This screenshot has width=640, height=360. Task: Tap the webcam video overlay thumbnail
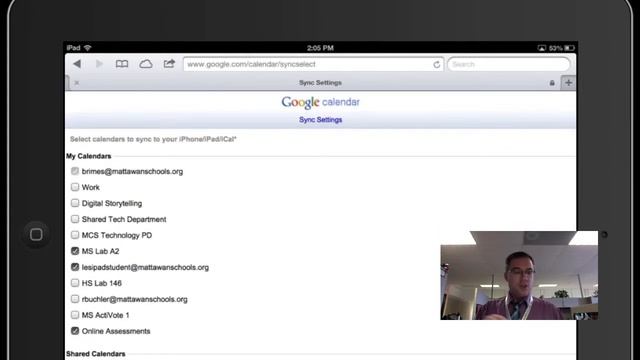click(519, 276)
